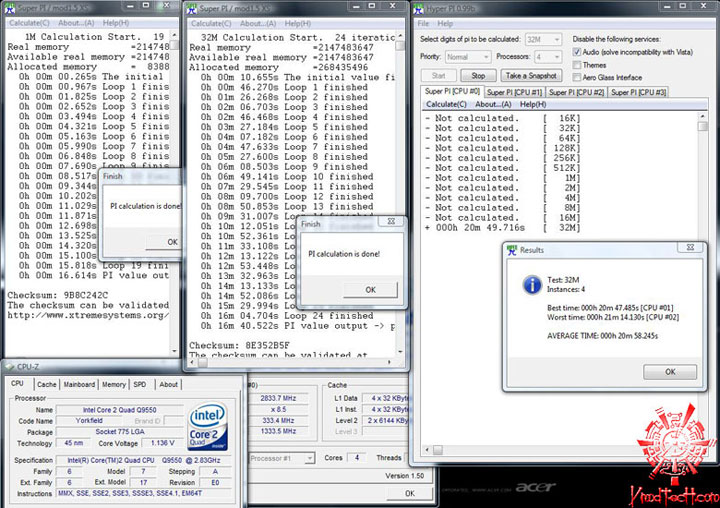Image resolution: width=720 pixels, height=508 pixels.
Task: Close the 32M Finish dialog with X
Action: [x=391, y=221]
